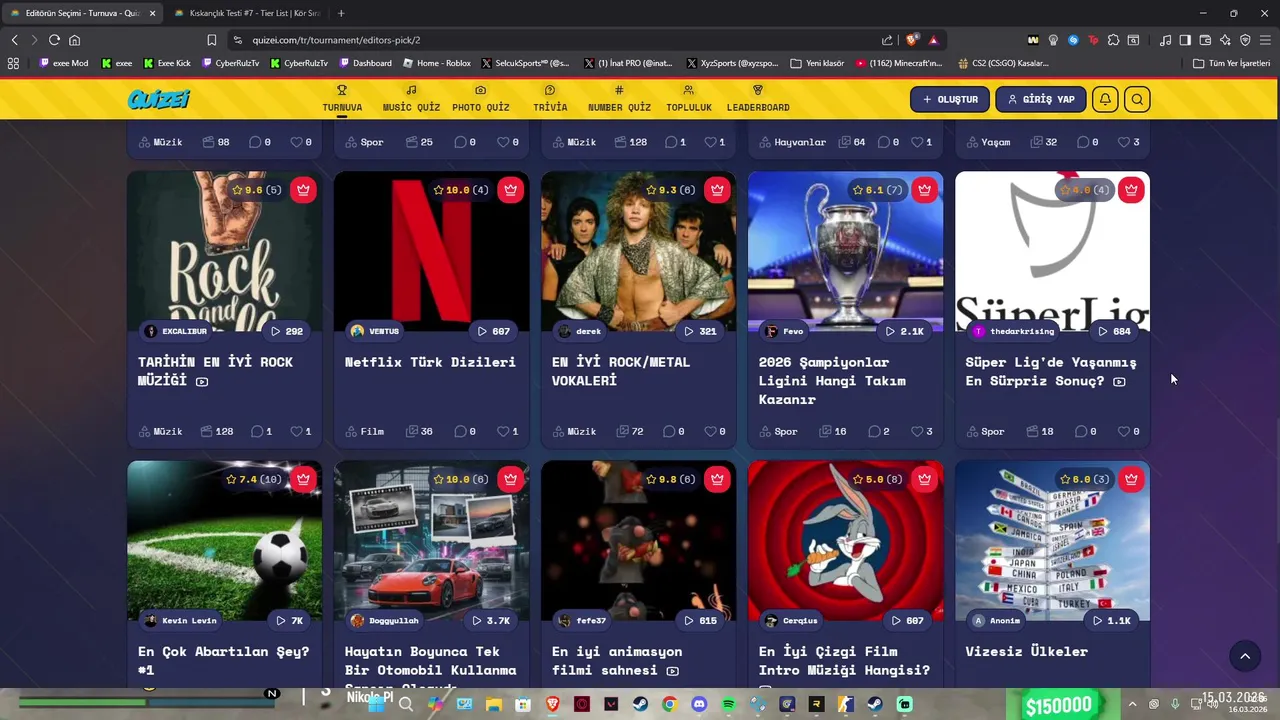The height and width of the screenshot is (720, 1280).
Task: Click crown badge on Şampiyonlar Ligi card
Action: pos(924,190)
